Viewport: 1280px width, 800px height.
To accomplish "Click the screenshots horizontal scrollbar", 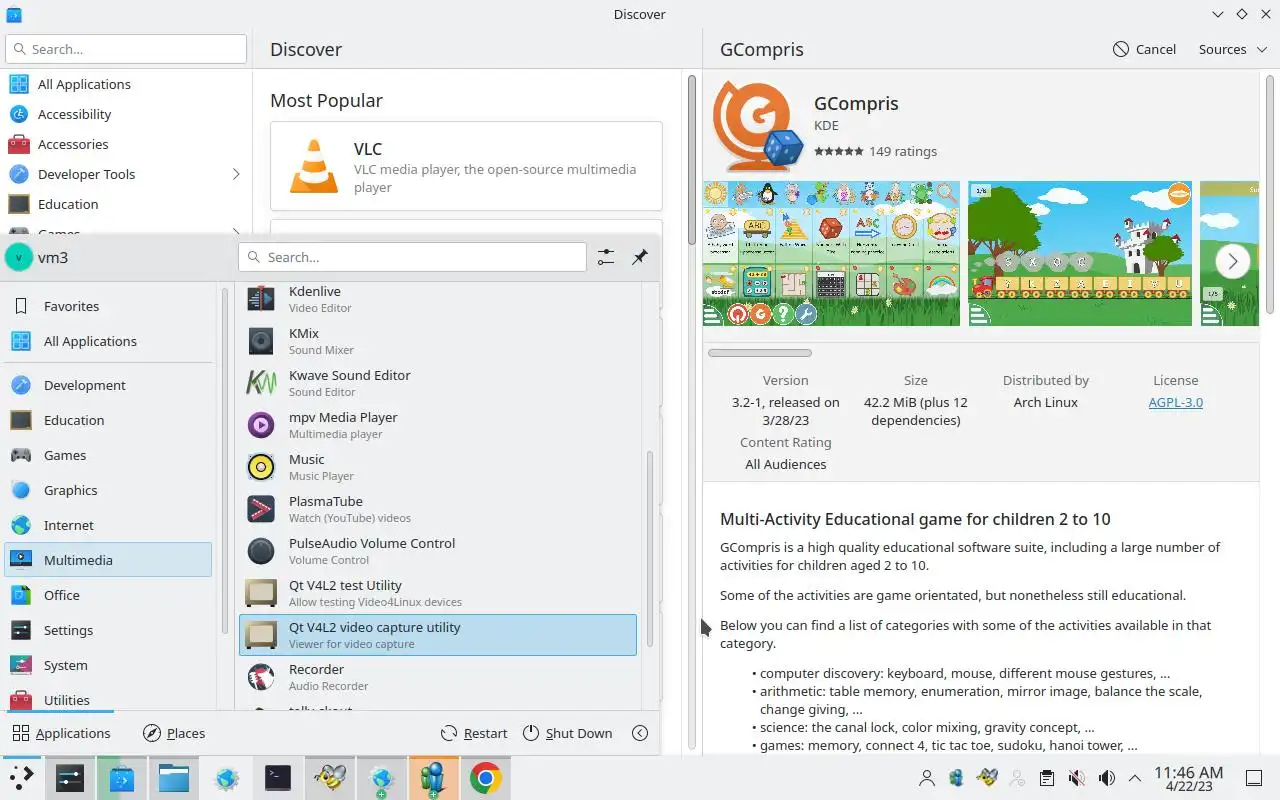I will click(760, 353).
